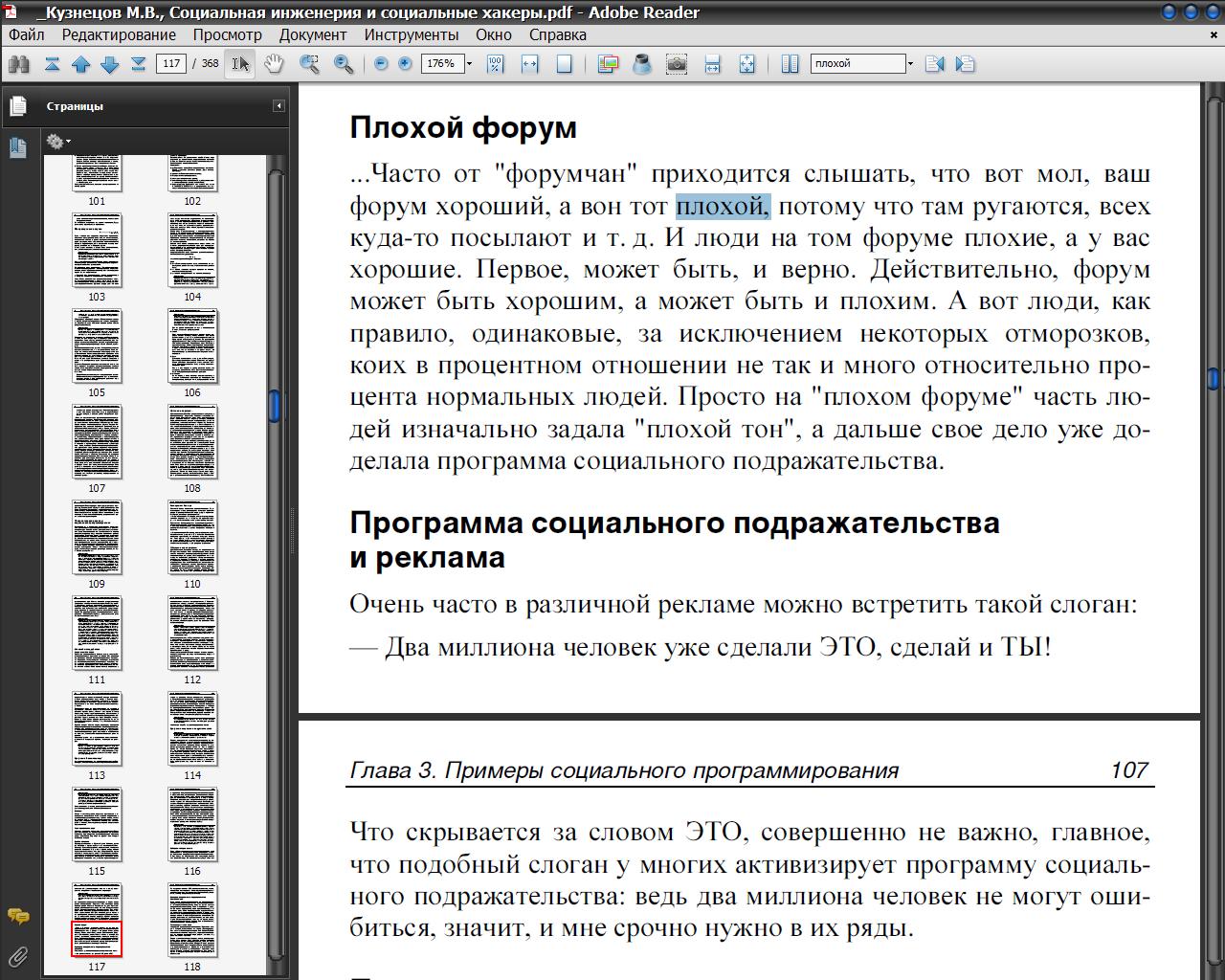Image resolution: width=1225 pixels, height=980 pixels.
Task: Go to the first page arrow
Action: point(53,64)
